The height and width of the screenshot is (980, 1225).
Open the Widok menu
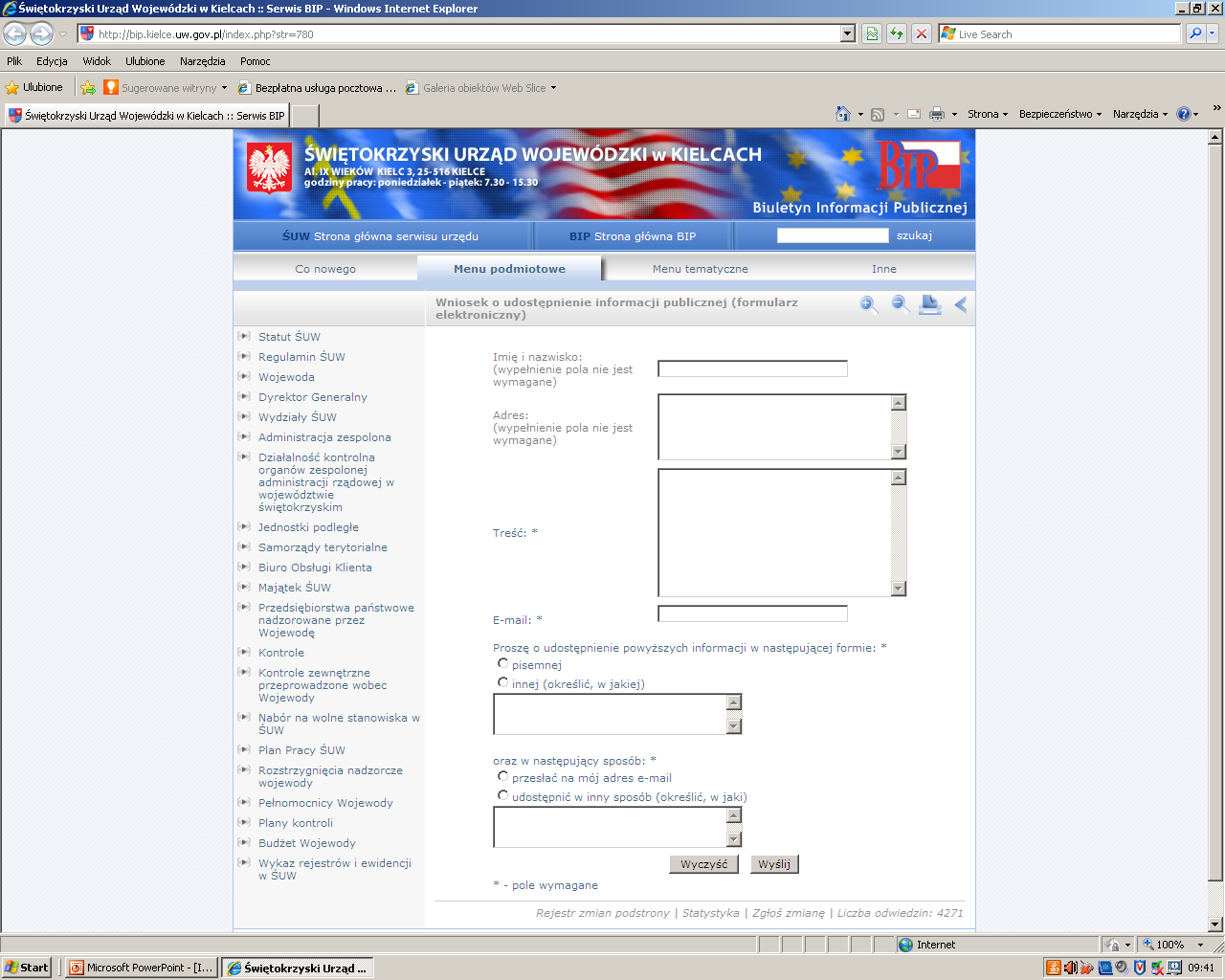pos(97,61)
